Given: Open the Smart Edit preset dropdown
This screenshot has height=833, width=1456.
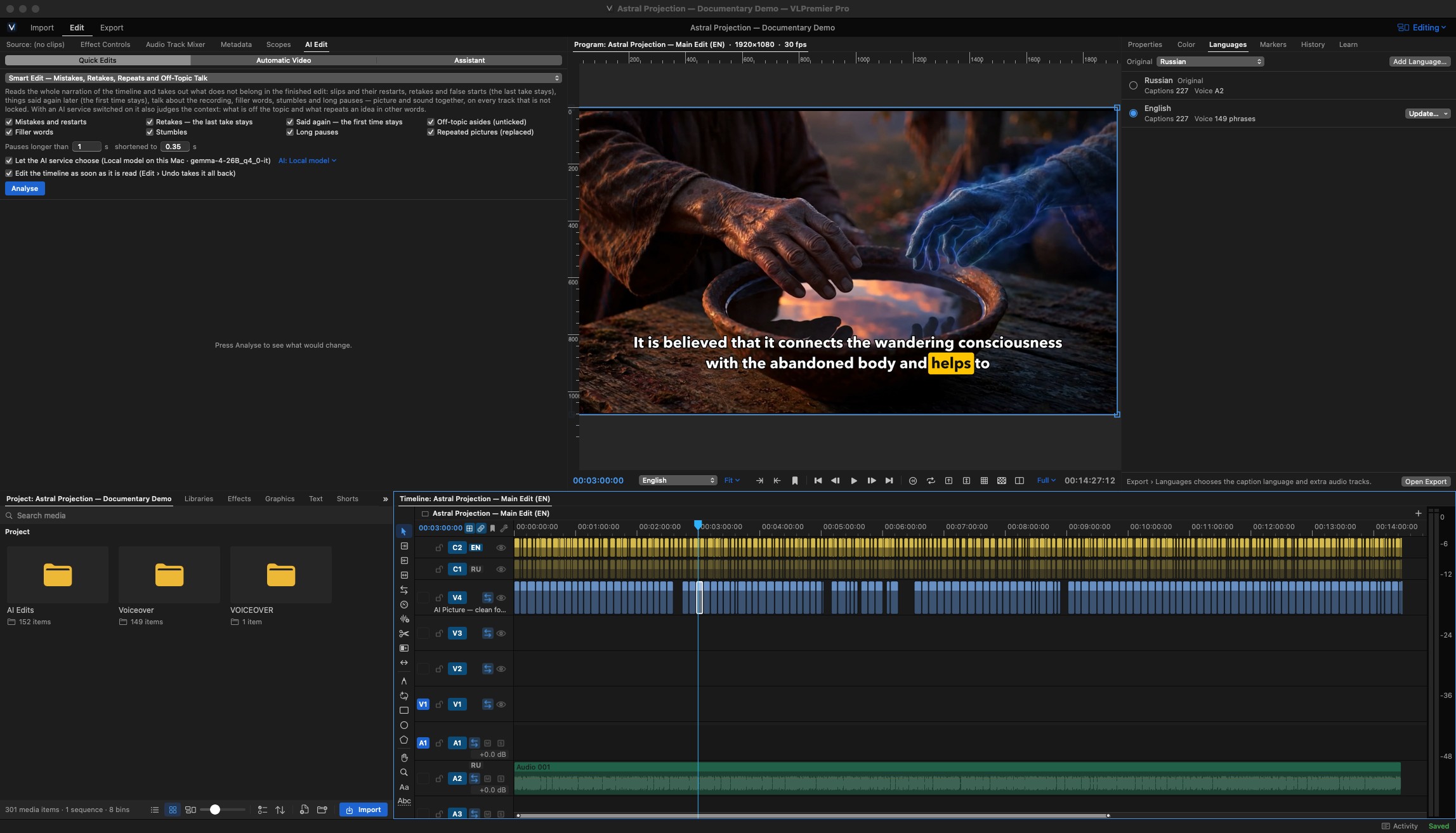Looking at the screenshot, I should (x=283, y=78).
